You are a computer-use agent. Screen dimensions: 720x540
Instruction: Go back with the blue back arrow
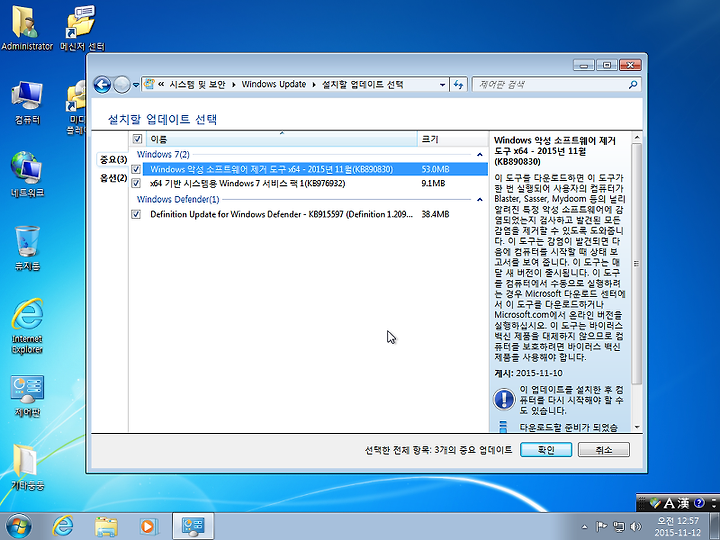click(x=102, y=84)
